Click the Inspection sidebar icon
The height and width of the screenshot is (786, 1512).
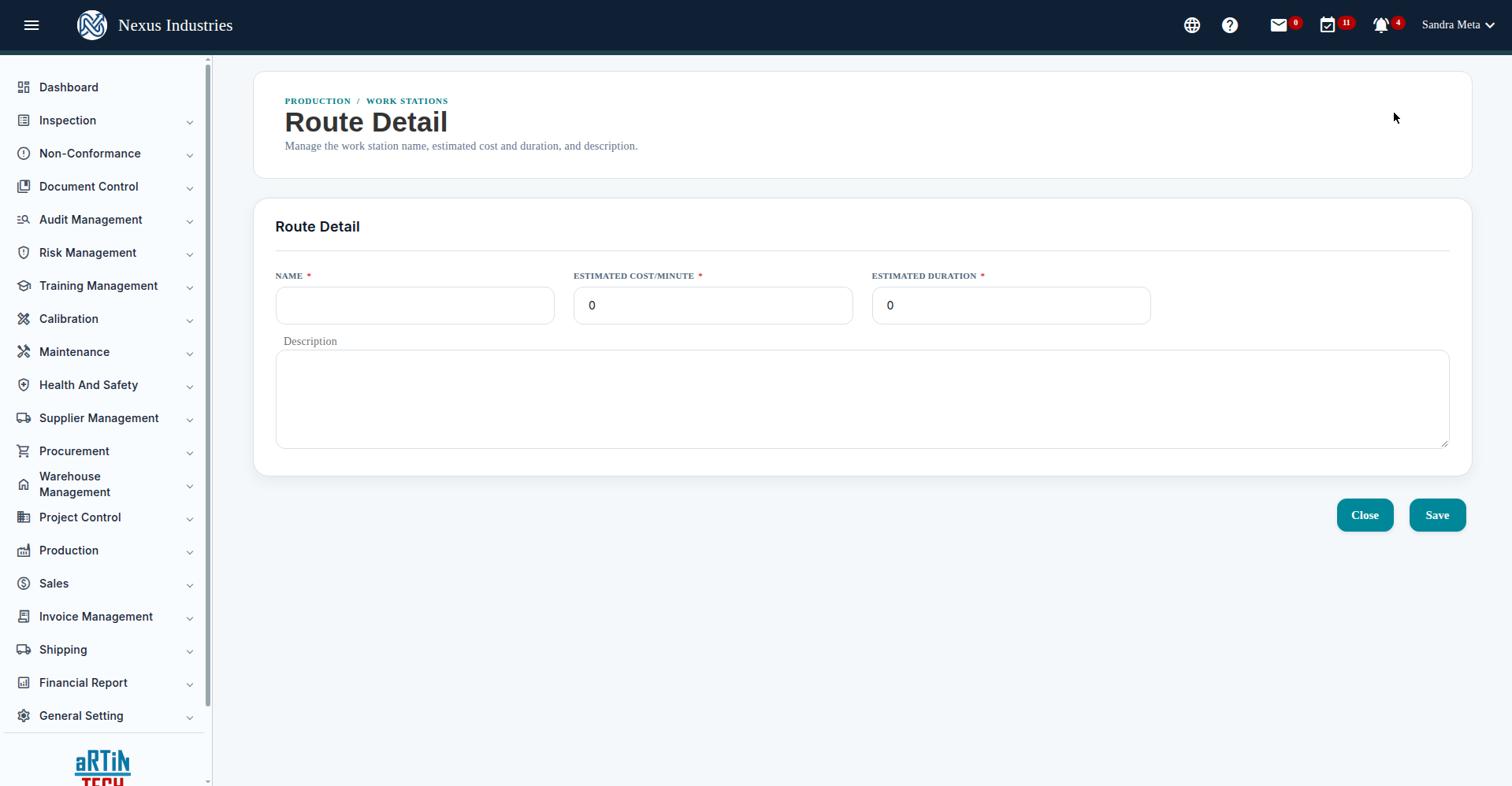click(x=24, y=120)
